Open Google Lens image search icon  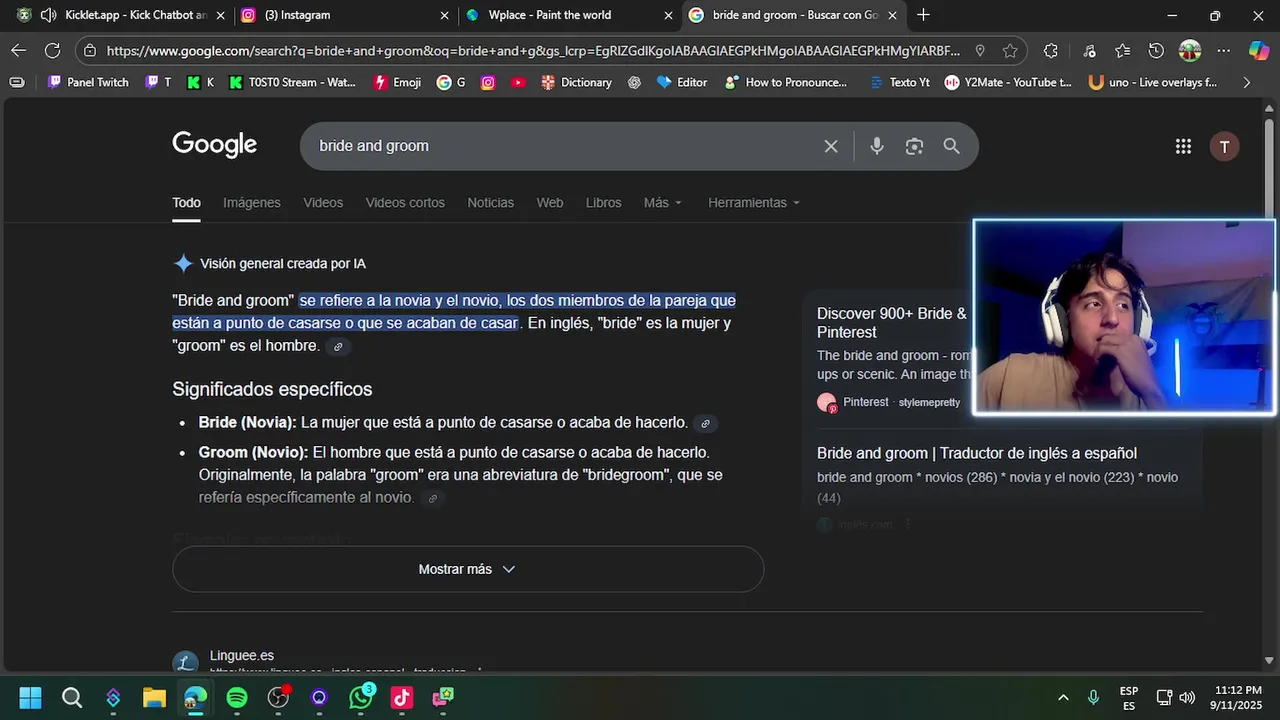click(914, 146)
